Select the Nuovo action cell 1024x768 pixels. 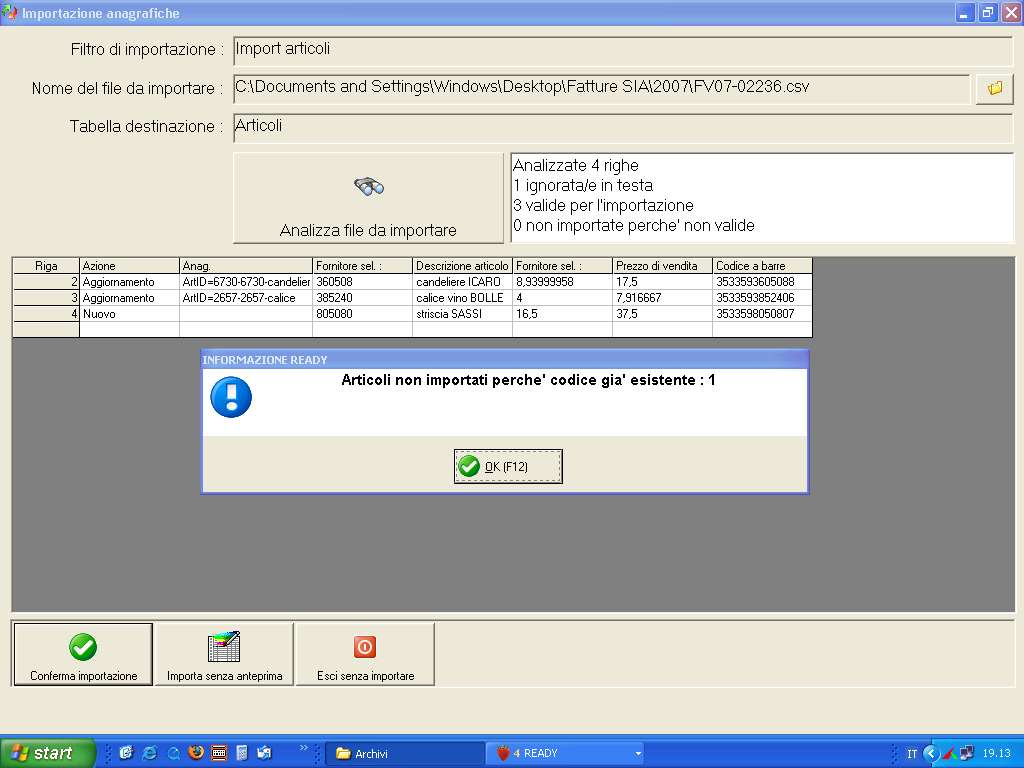(129, 313)
